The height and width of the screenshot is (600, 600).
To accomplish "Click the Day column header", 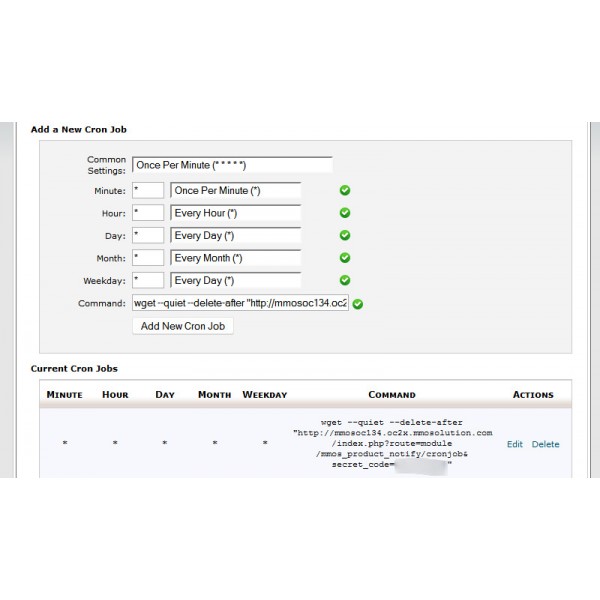I will [165, 395].
